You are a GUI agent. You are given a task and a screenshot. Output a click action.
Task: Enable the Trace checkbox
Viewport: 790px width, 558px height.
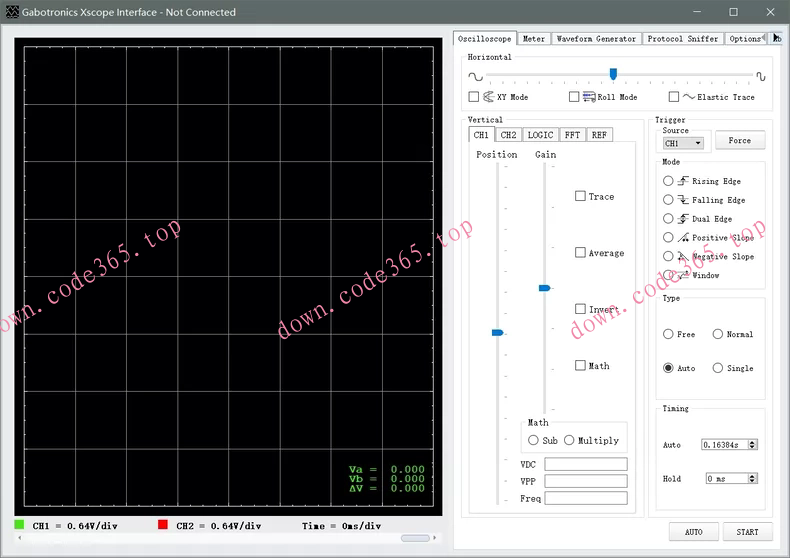coord(580,196)
